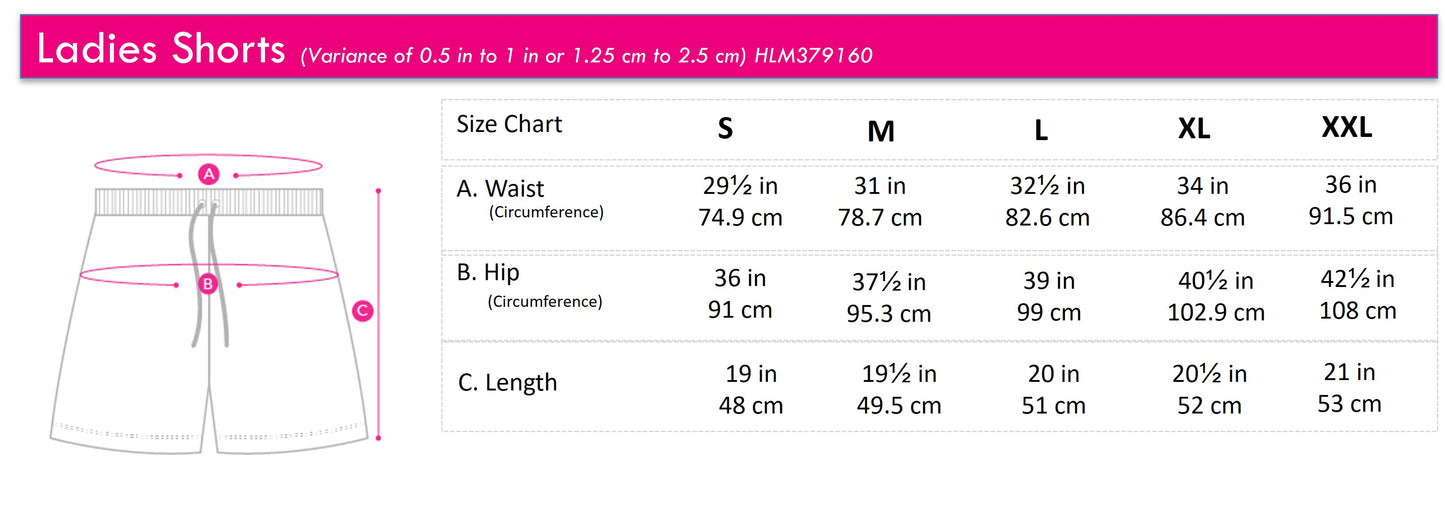This screenshot has width=1445, height=517.
Task: Click the pink circle B hip marker
Action: [x=208, y=284]
